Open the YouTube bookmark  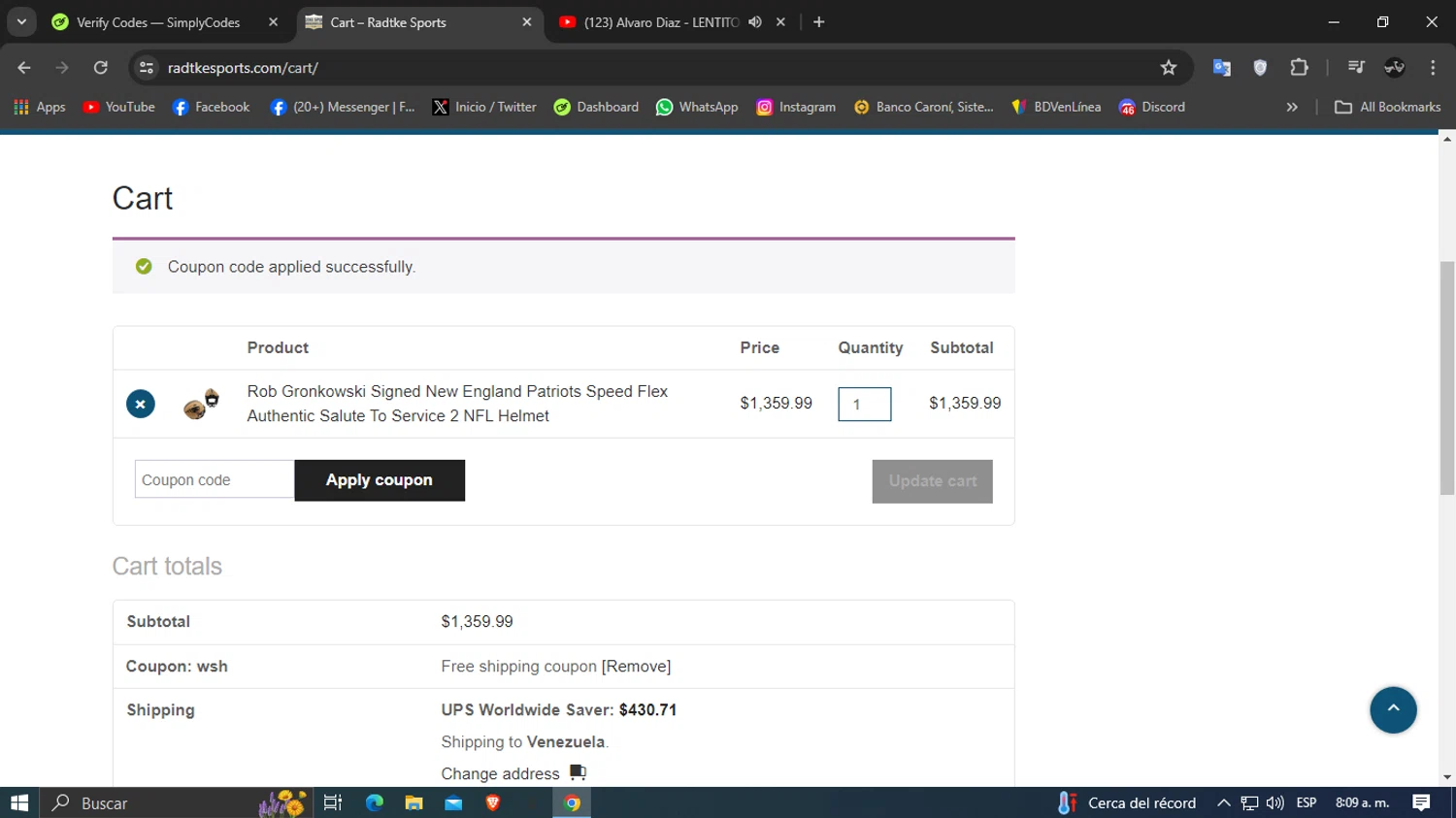(119, 107)
